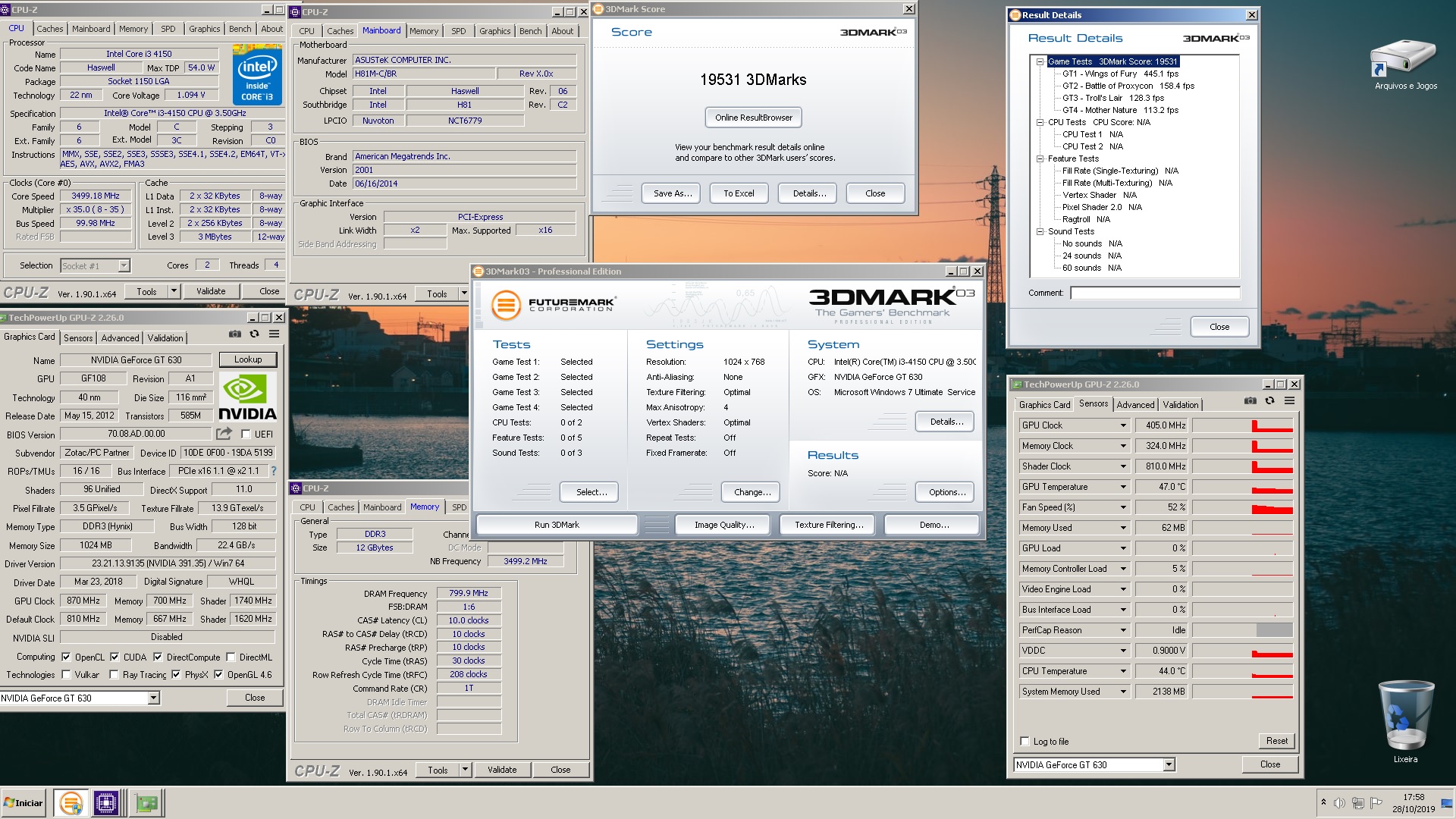Open the GPU Clock sensor dropdown
1456x819 pixels.
click(x=1123, y=425)
